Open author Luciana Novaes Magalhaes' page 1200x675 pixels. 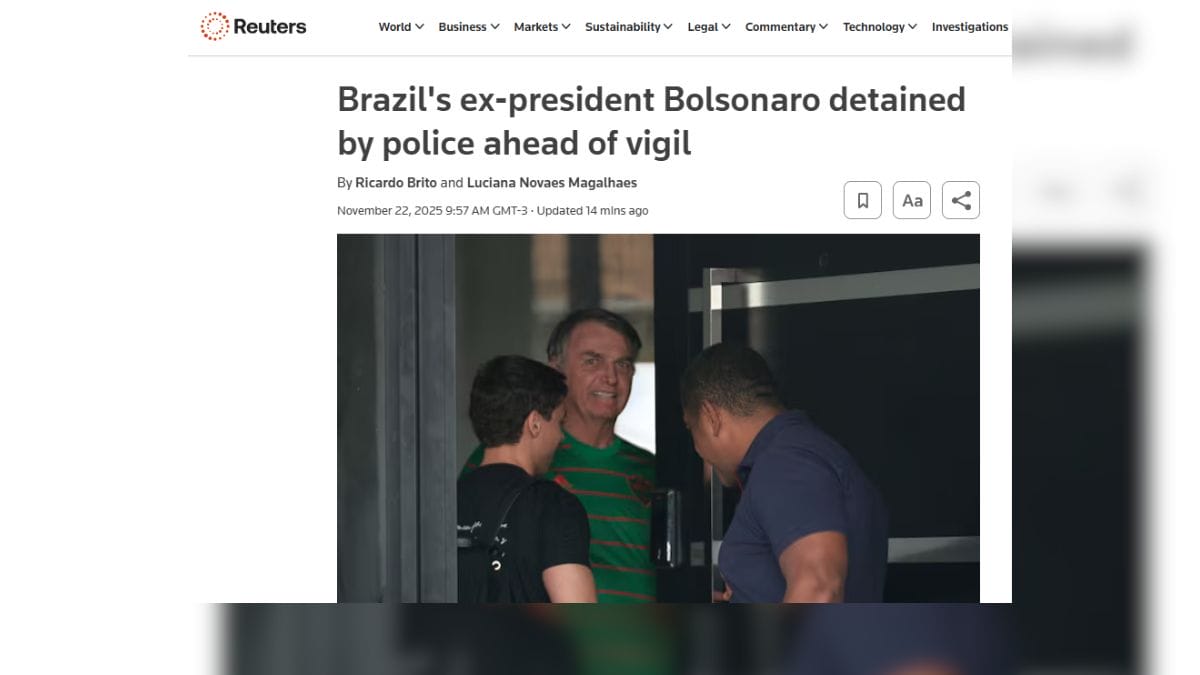tap(552, 183)
